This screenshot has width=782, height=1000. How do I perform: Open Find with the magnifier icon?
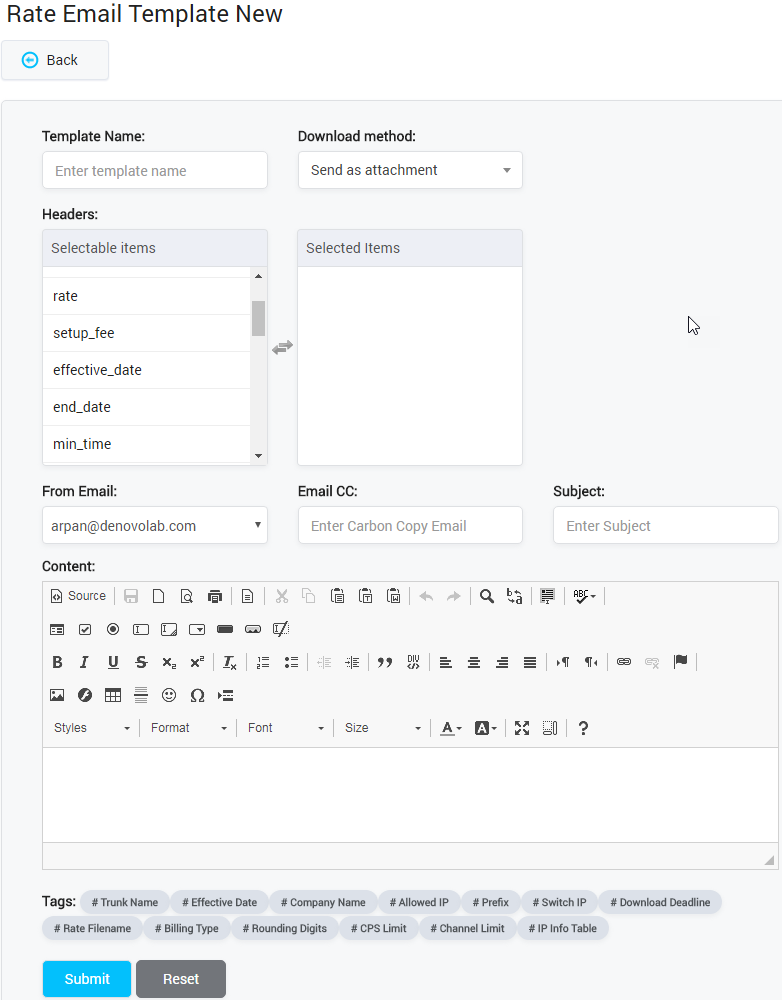[x=487, y=596]
